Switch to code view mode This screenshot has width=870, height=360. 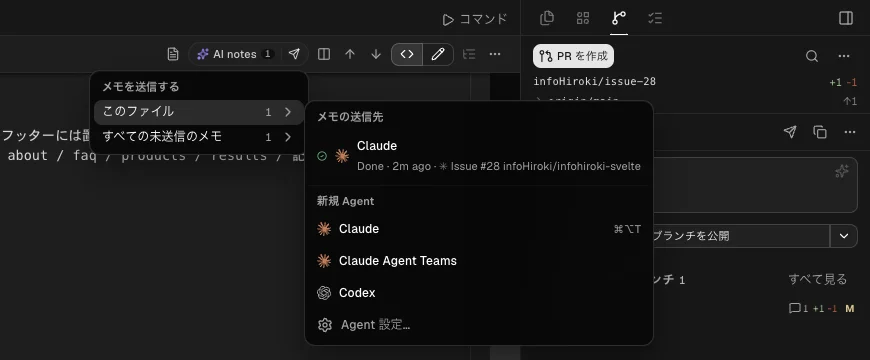(x=407, y=54)
